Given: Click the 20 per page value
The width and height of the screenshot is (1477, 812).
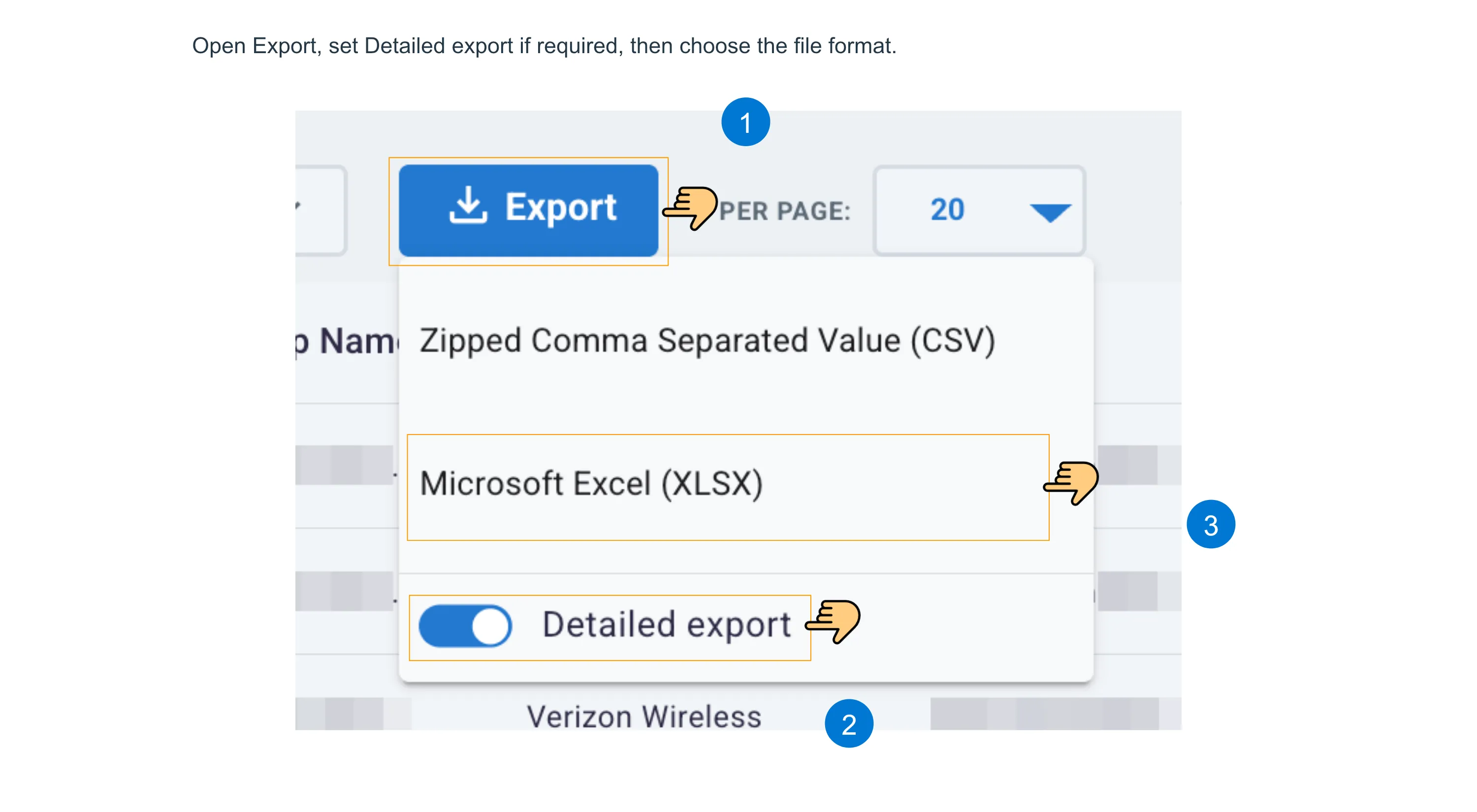Looking at the screenshot, I should [x=947, y=210].
